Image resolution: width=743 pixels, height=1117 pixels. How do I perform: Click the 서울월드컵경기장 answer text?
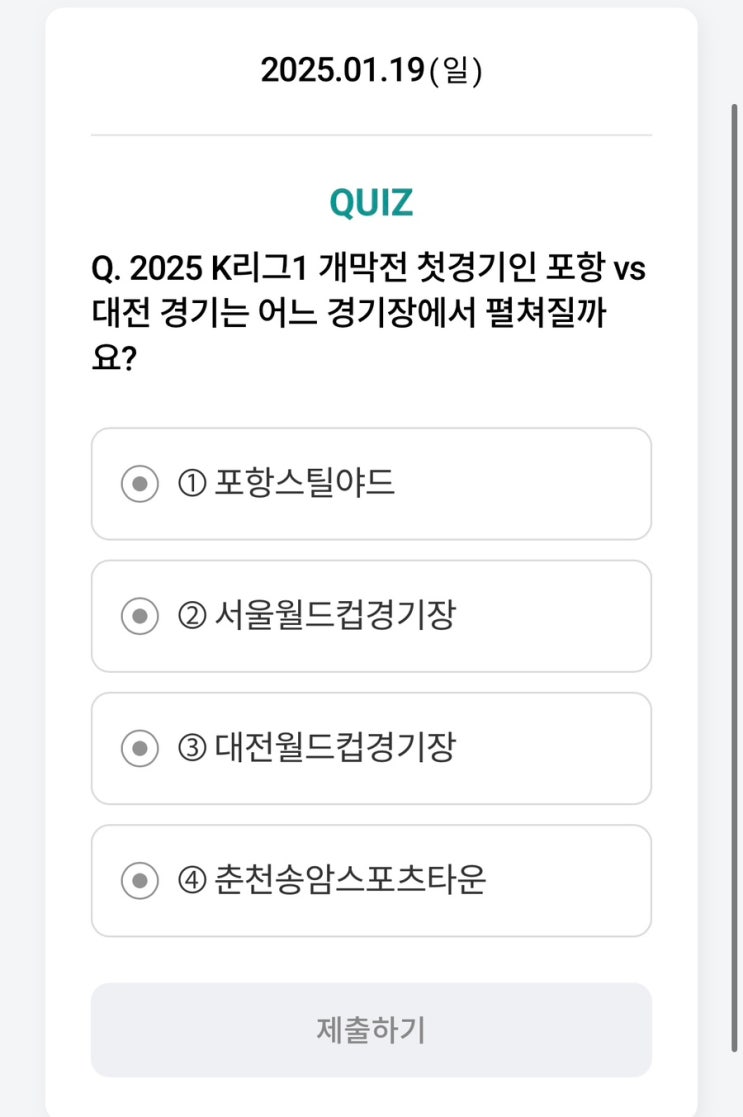(x=335, y=616)
